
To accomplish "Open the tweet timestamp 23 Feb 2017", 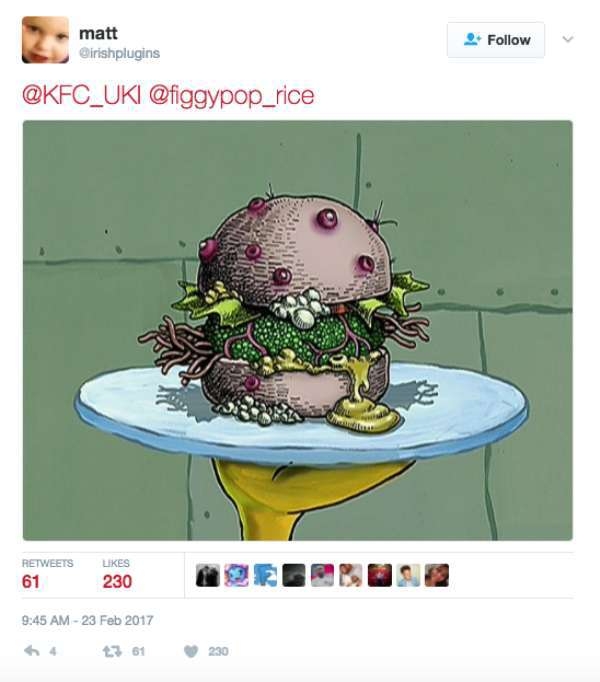I will pos(87,620).
